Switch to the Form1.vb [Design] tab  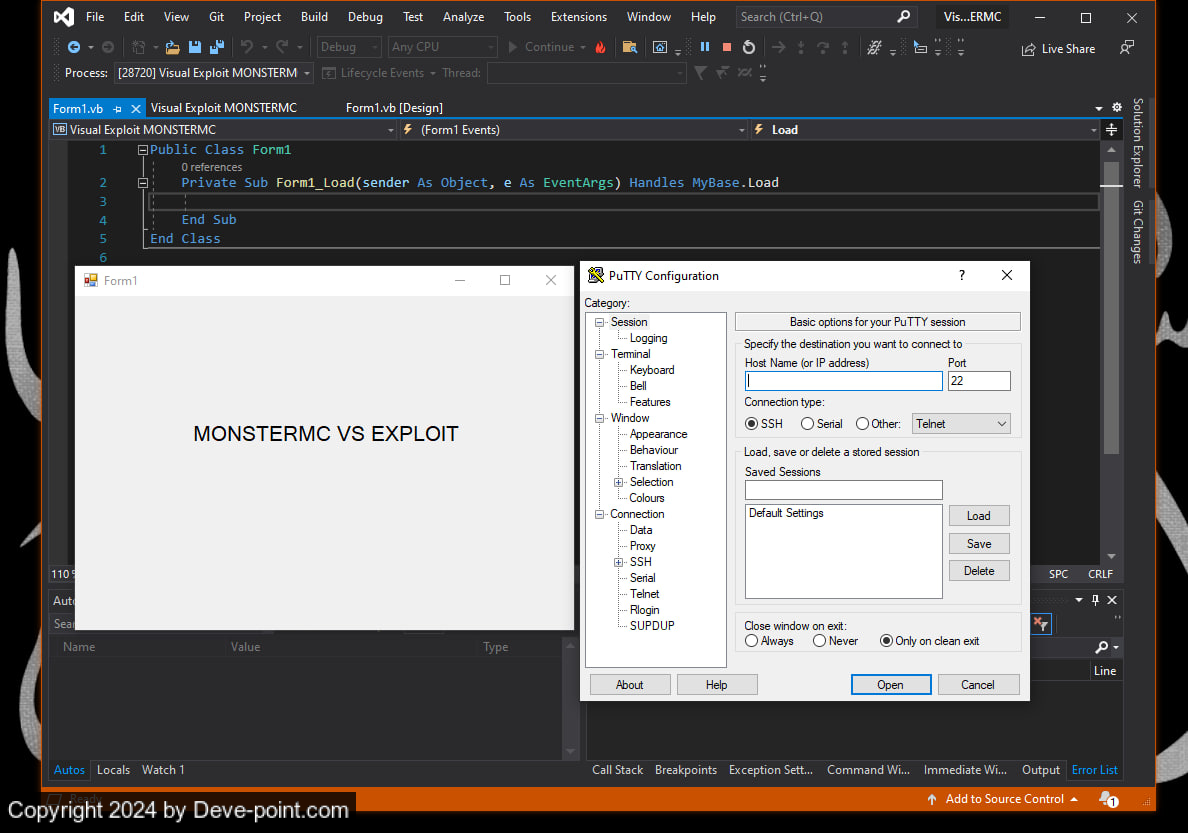(394, 108)
